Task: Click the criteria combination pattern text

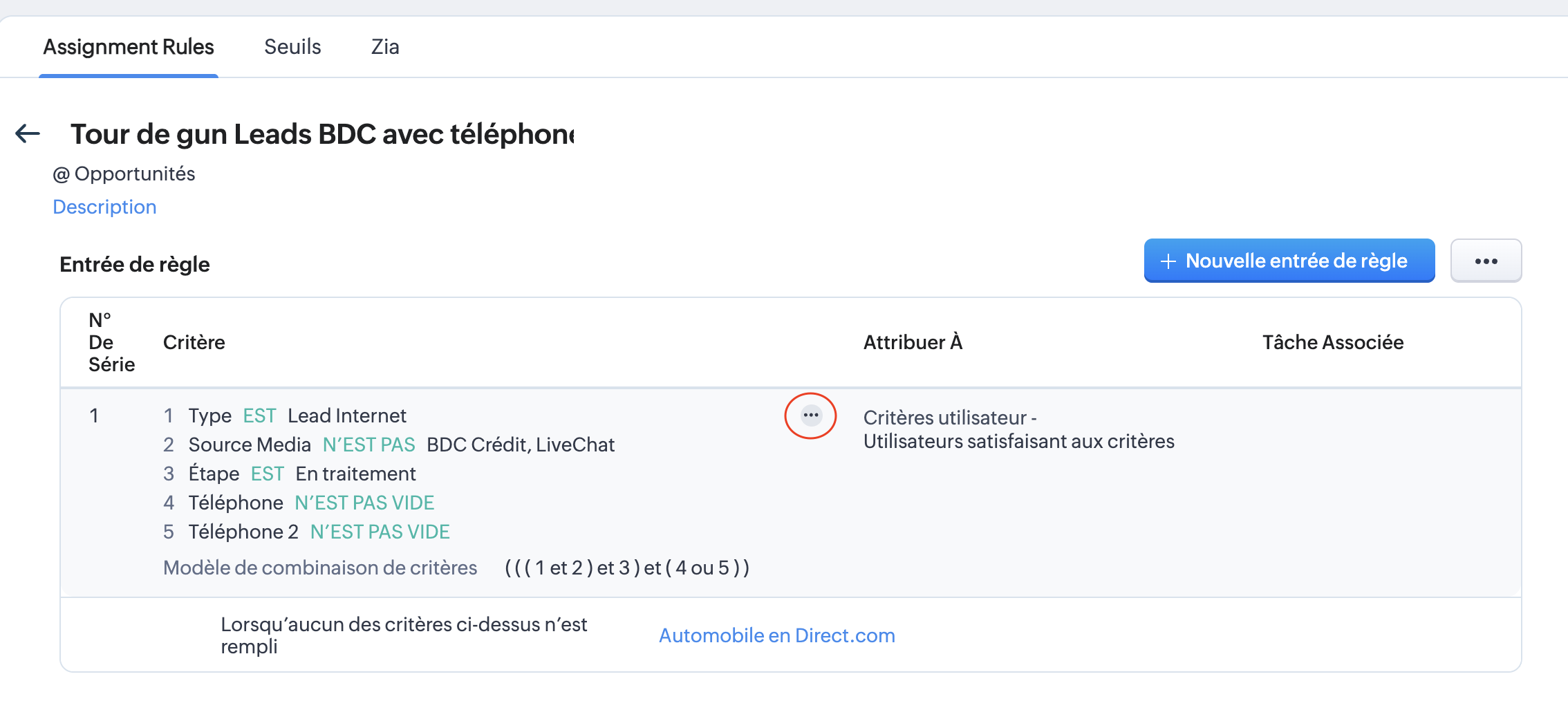Action: pyautogui.click(x=627, y=568)
